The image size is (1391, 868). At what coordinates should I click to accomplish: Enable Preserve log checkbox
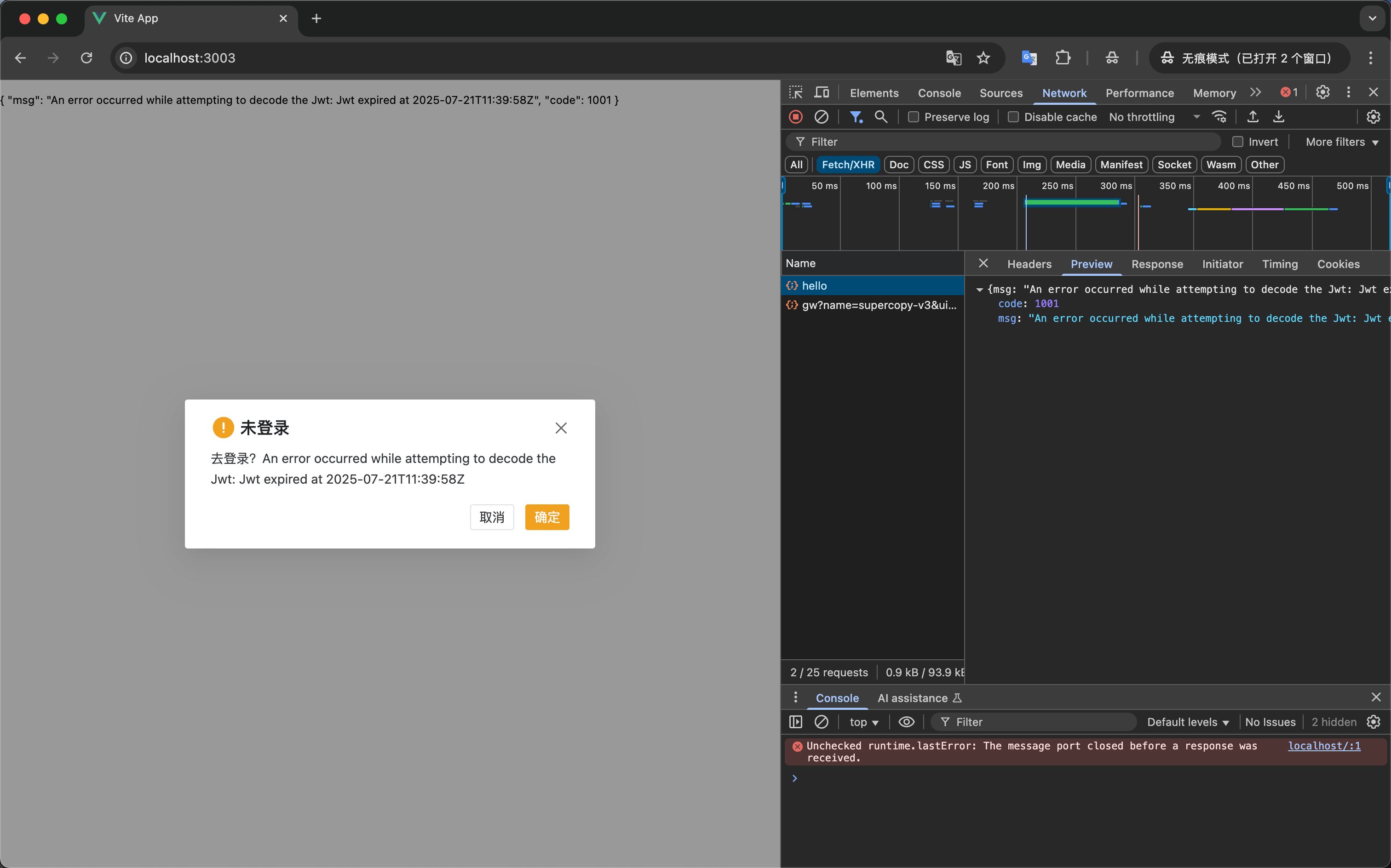913,117
